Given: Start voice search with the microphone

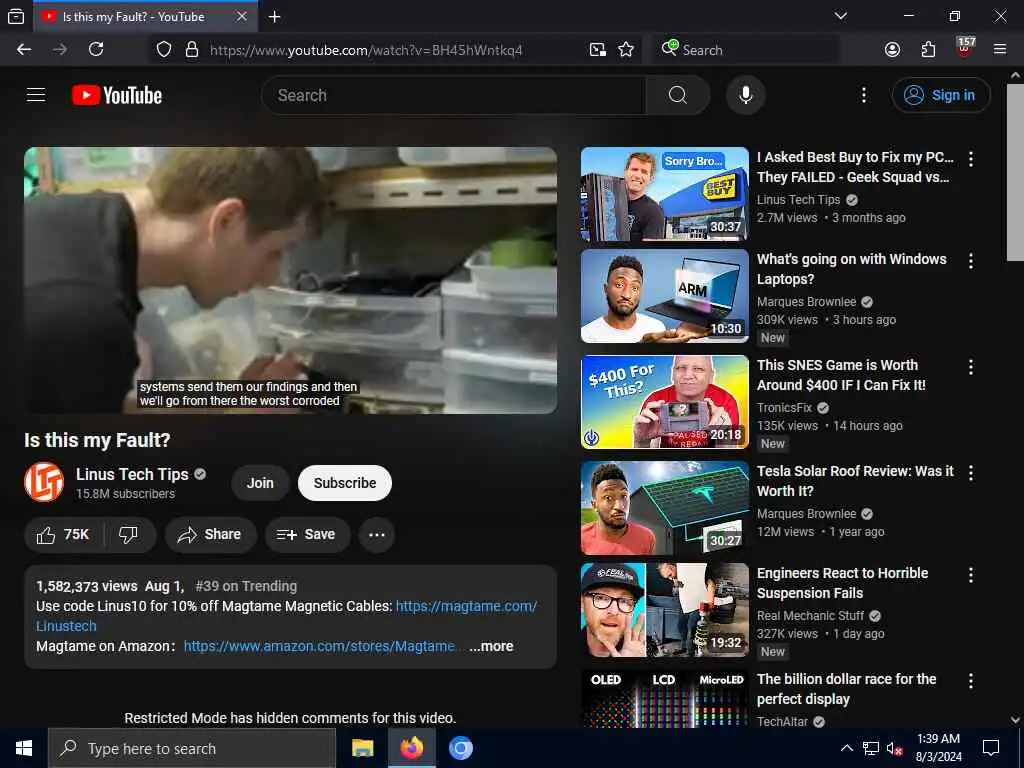Looking at the screenshot, I should coord(745,95).
